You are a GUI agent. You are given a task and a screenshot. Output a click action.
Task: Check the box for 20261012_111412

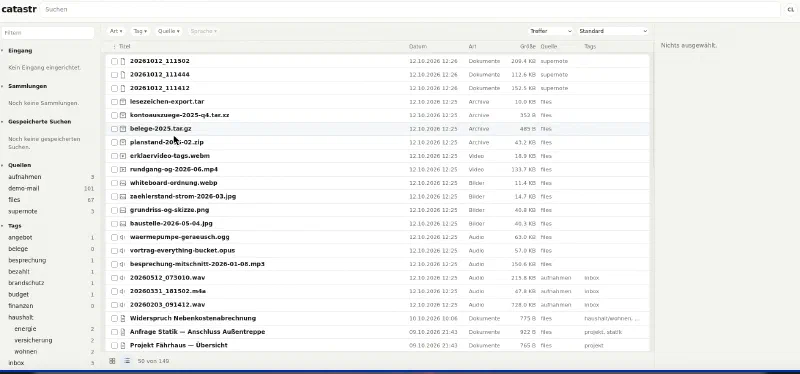[x=114, y=88]
